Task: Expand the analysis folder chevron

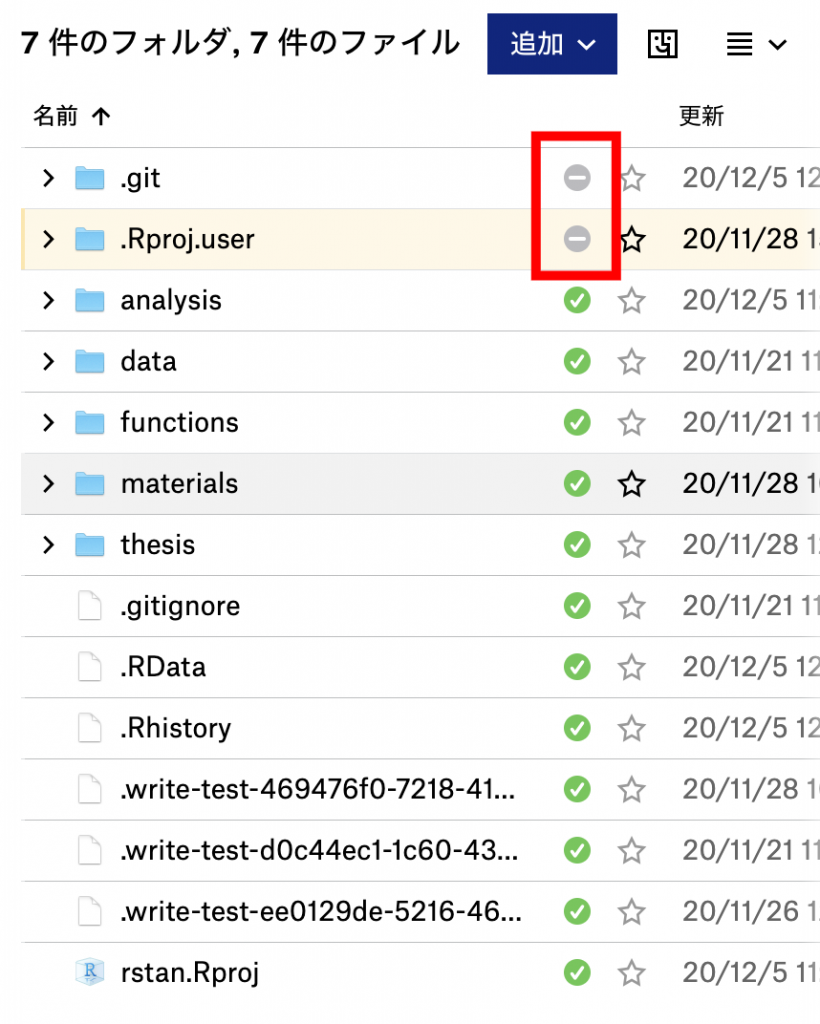Action: pyautogui.click(x=47, y=300)
